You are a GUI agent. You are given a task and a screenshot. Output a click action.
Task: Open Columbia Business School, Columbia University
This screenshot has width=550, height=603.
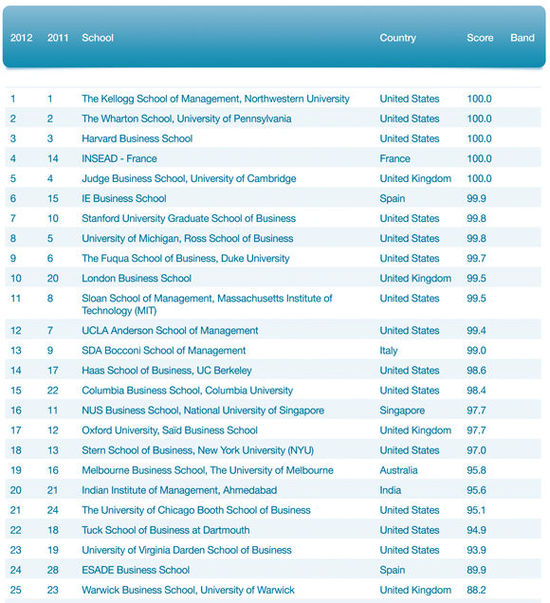coord(187,391)
